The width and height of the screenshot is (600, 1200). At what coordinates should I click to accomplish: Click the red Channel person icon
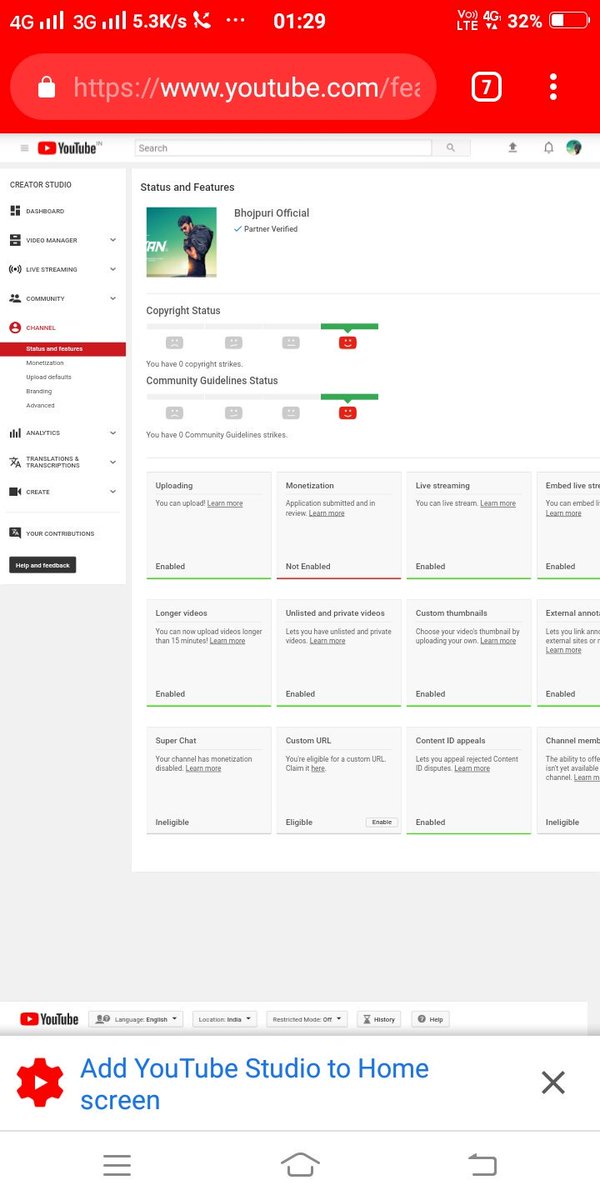pyautogui.click(x=15, y=327)
